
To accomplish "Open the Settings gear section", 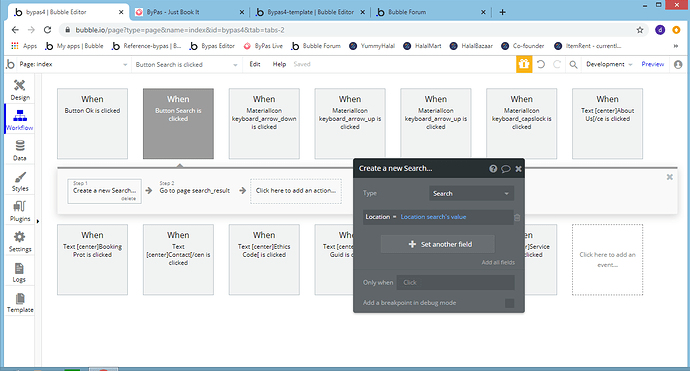I will click(x=20, y=242).
